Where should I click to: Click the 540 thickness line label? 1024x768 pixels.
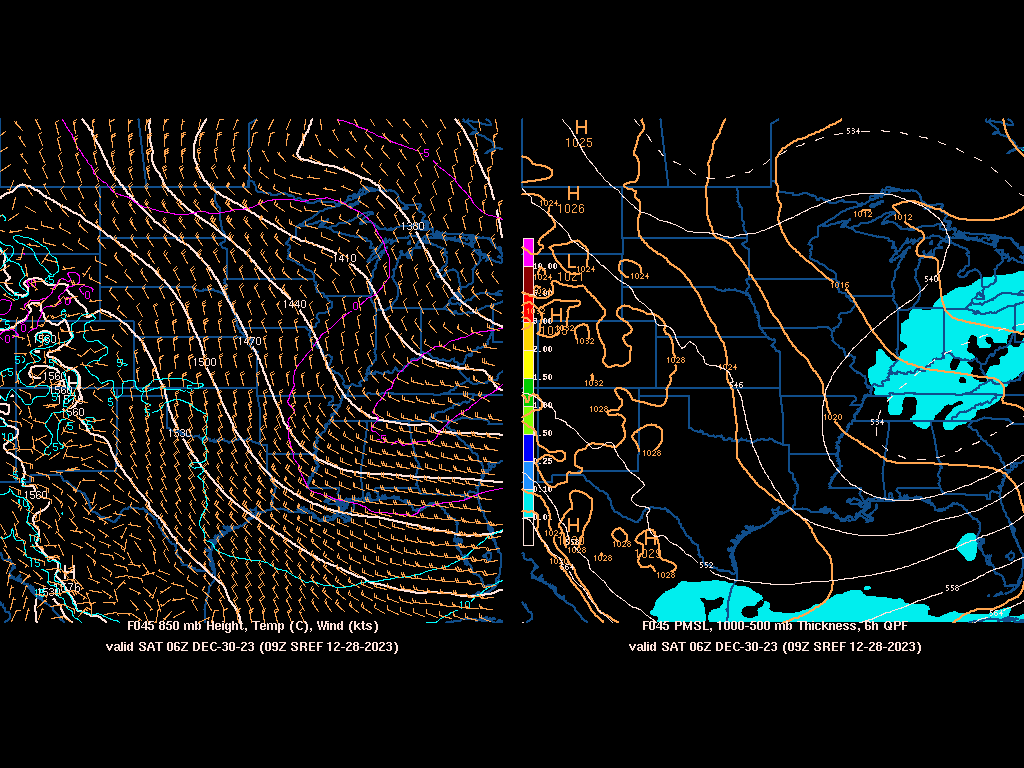pos(931,279)
